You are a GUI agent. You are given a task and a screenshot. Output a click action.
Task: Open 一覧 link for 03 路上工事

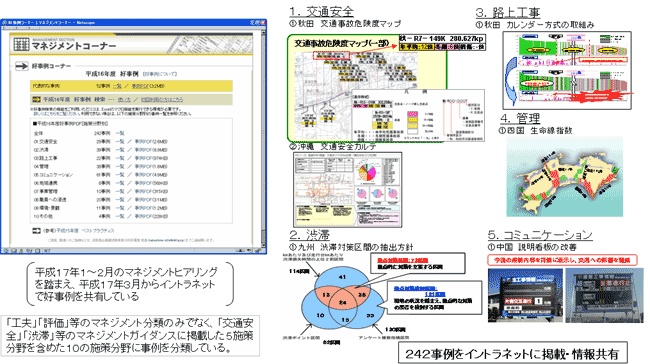point(120,158)
